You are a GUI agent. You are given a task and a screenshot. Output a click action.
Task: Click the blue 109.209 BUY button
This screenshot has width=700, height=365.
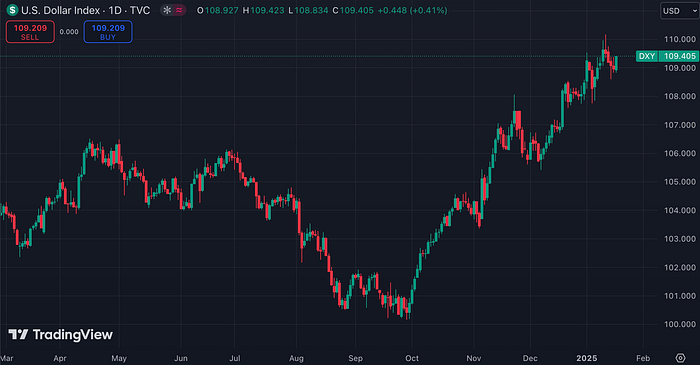point(108,32)
